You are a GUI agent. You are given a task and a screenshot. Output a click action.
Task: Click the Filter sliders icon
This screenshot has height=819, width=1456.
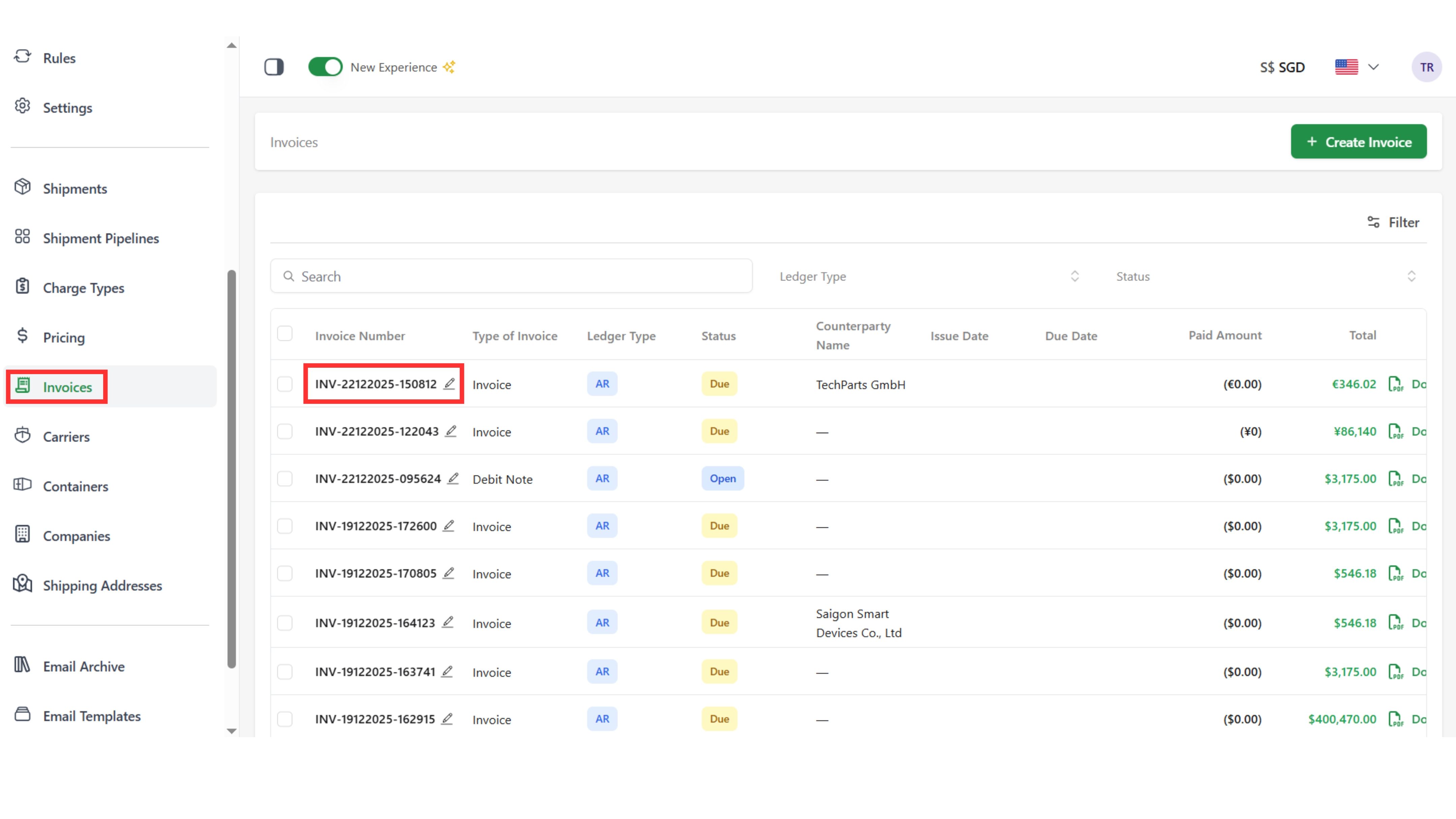click(x=1373, y=222)
